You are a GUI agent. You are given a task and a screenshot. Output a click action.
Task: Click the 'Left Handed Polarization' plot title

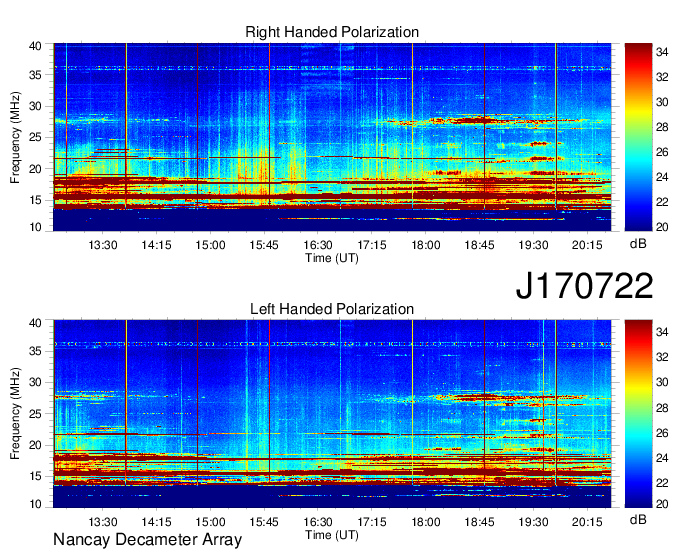click(332, 309)
